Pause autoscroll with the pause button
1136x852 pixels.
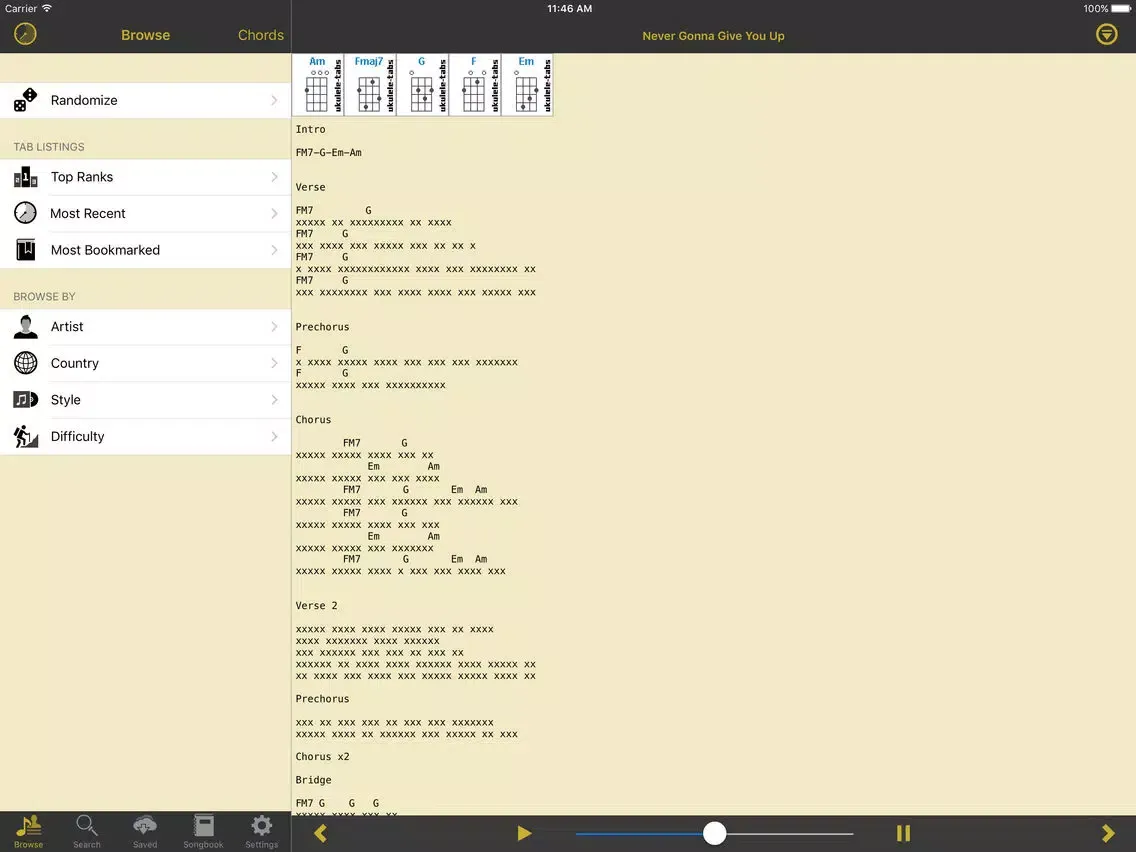pyautogui.click(x=903, y=833)
